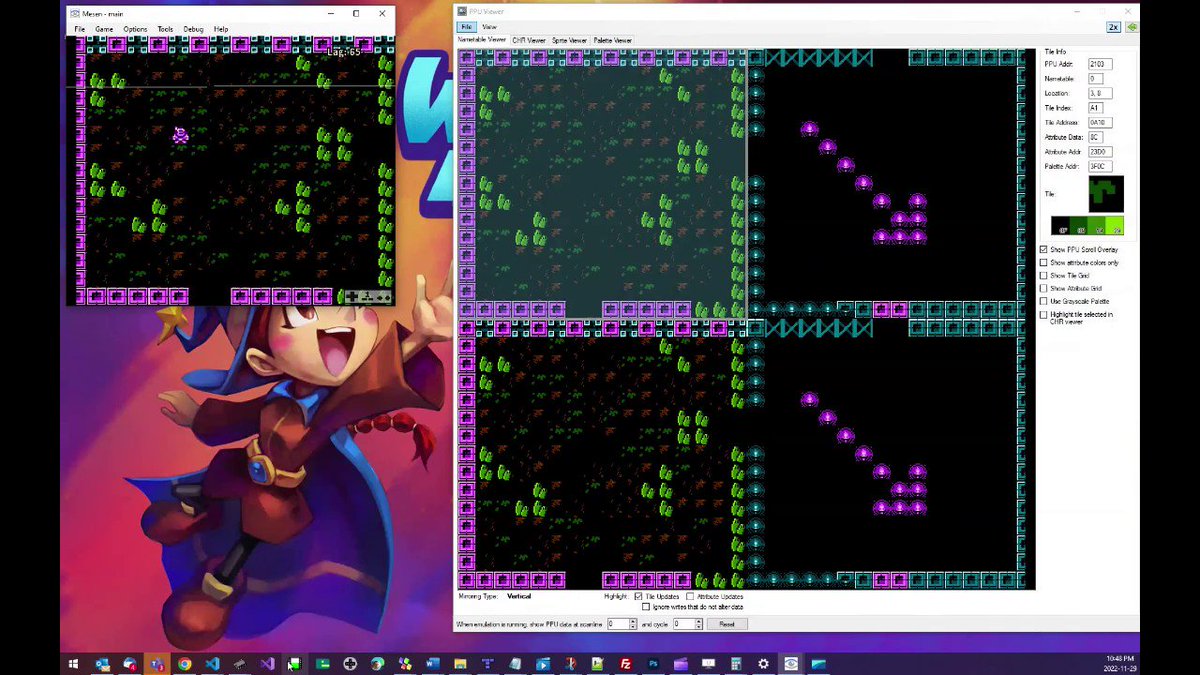
Task: Disable Show PPU Scroll Overlay checkbox
Action: coord(1044,249)
